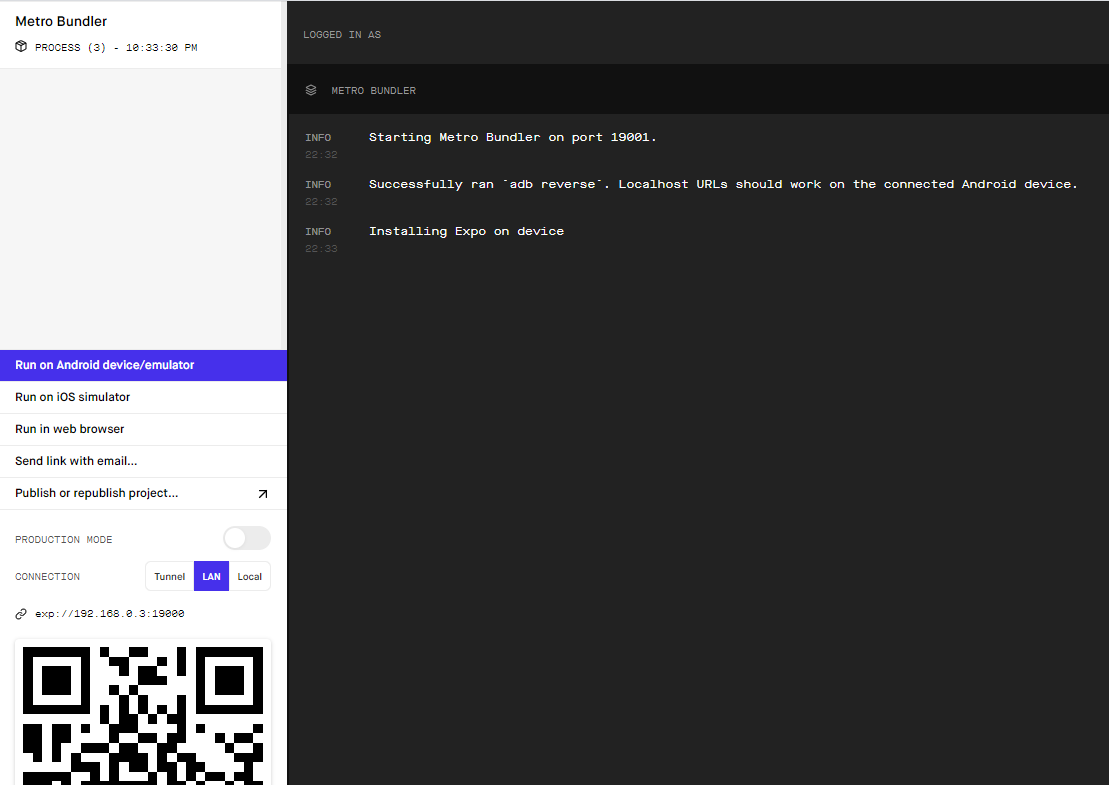Run on Android device/emulator
This screenshot has height=785, width=1109.
tap(144, 366)
